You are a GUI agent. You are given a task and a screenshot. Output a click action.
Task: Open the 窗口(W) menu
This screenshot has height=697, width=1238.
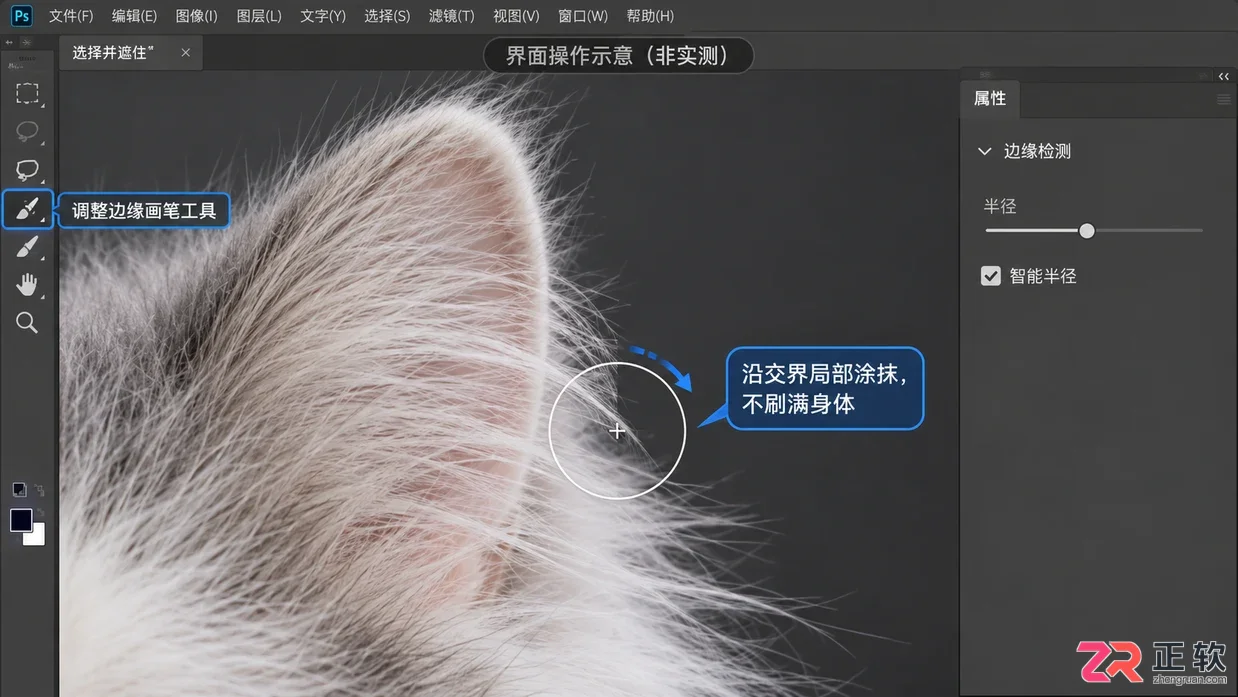click(582, 16)
